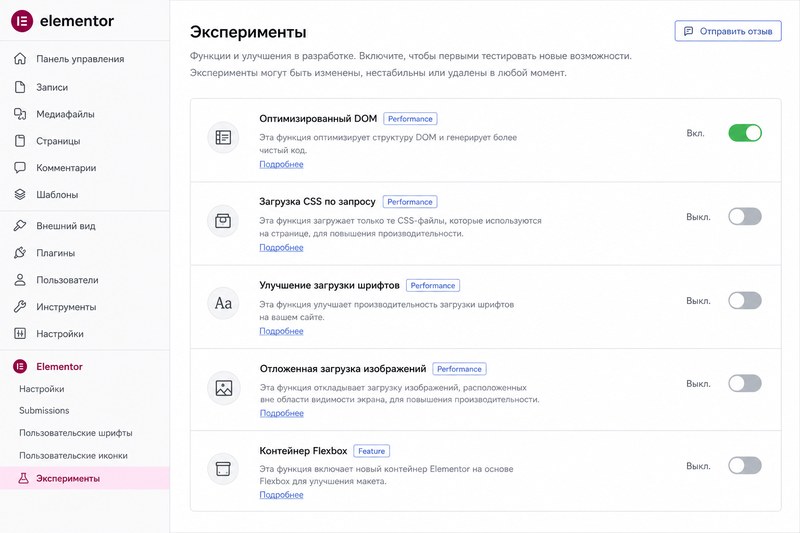
Task: Click the user icon beside Пользователи
Action: click(x=20, y=280)
